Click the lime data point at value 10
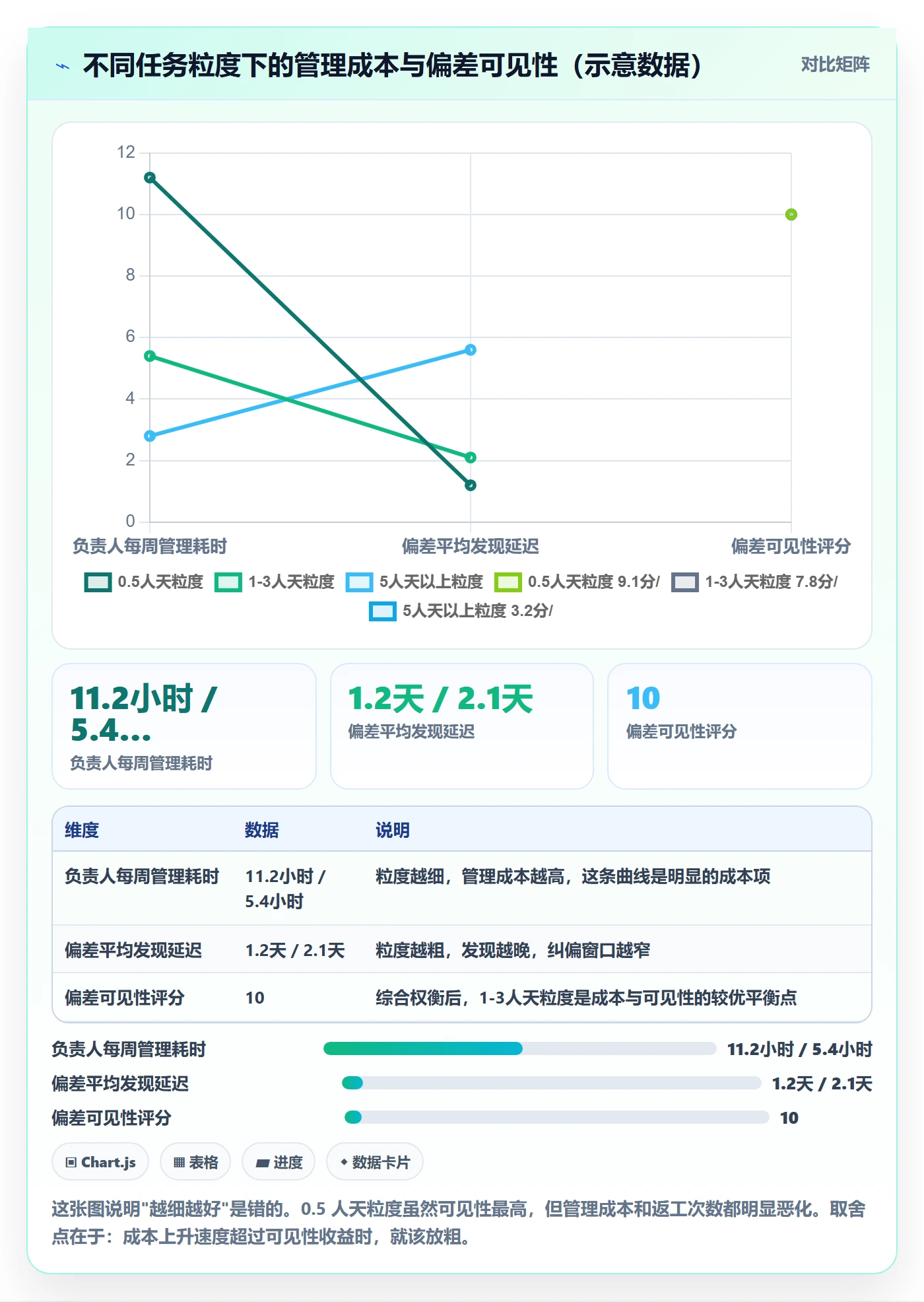This screenshot has height=1302, width=924. (x=791, y=215)
